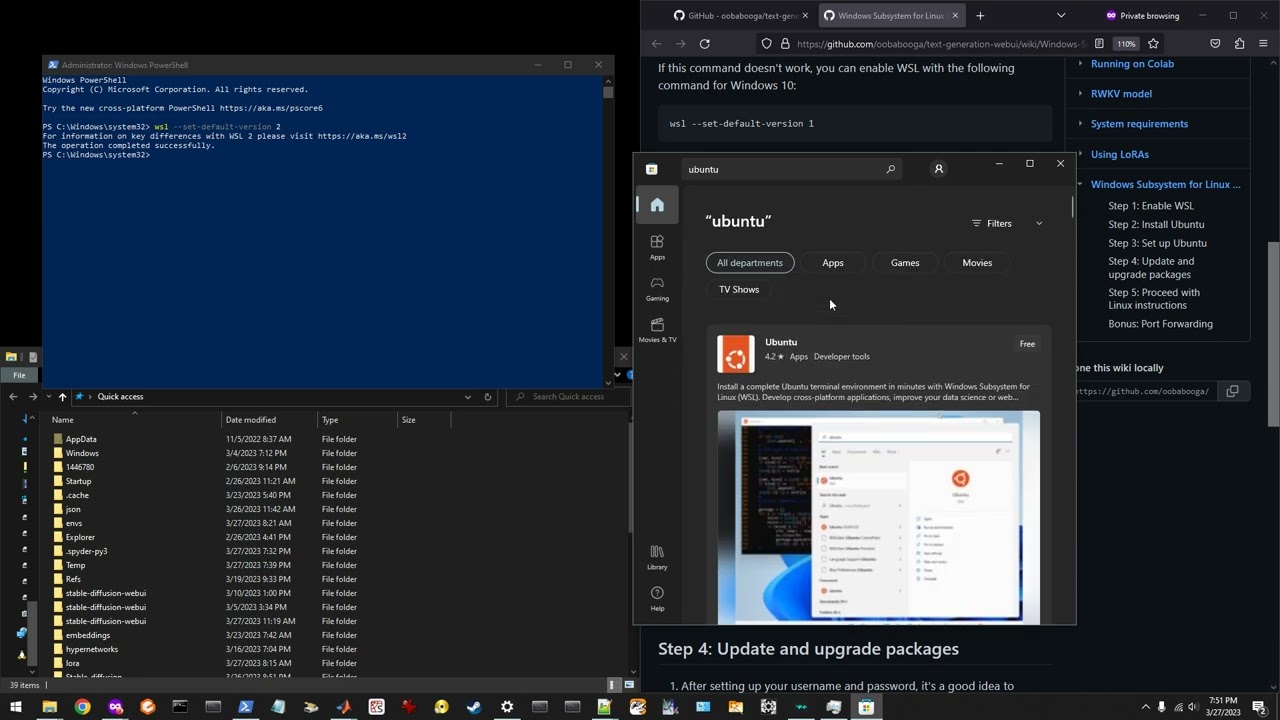Open Gaming section in Store sidebar

(657, 288)
